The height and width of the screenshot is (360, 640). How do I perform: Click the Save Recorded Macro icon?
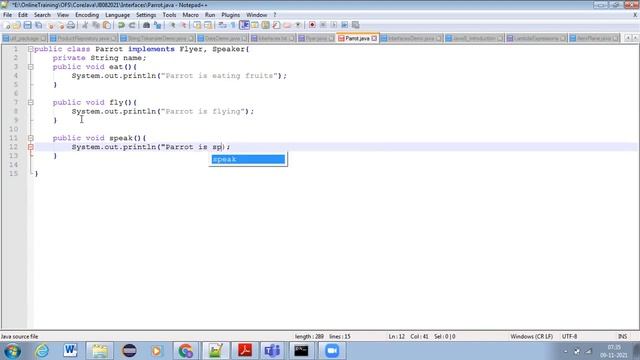point(356,25)
